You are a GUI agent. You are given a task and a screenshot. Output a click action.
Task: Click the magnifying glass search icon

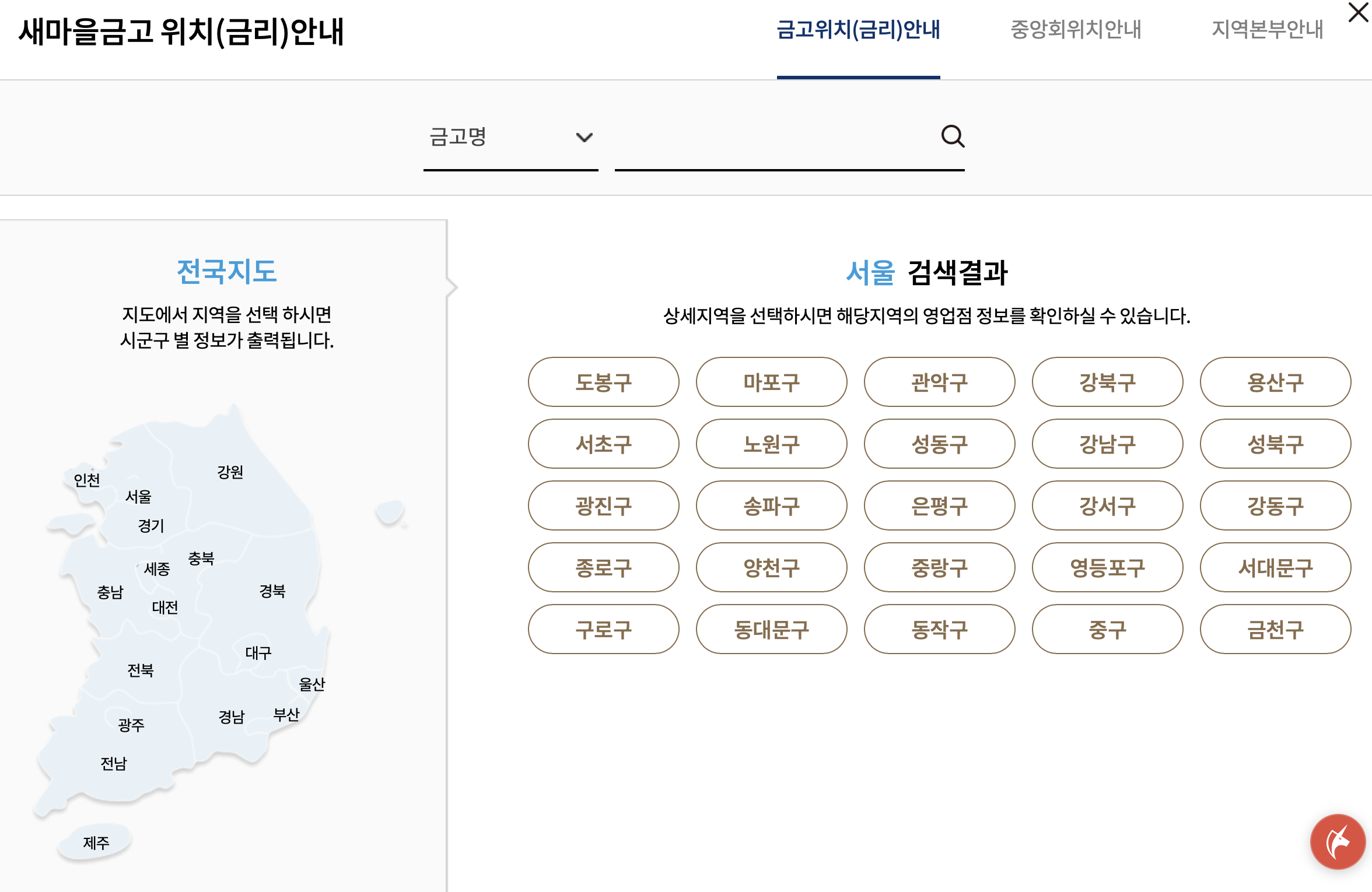tap(952, 136)
